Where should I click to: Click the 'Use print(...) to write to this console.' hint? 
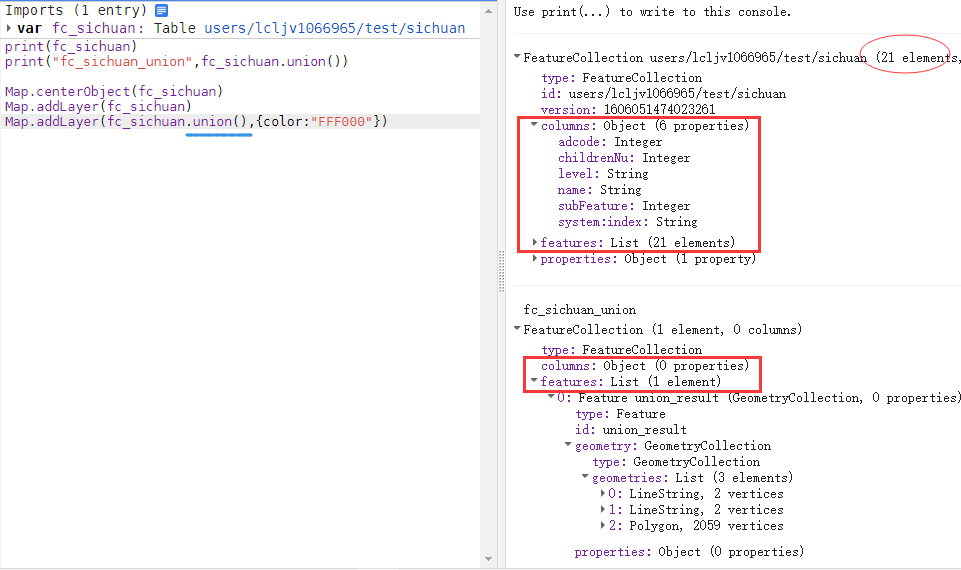click(652, 11)
